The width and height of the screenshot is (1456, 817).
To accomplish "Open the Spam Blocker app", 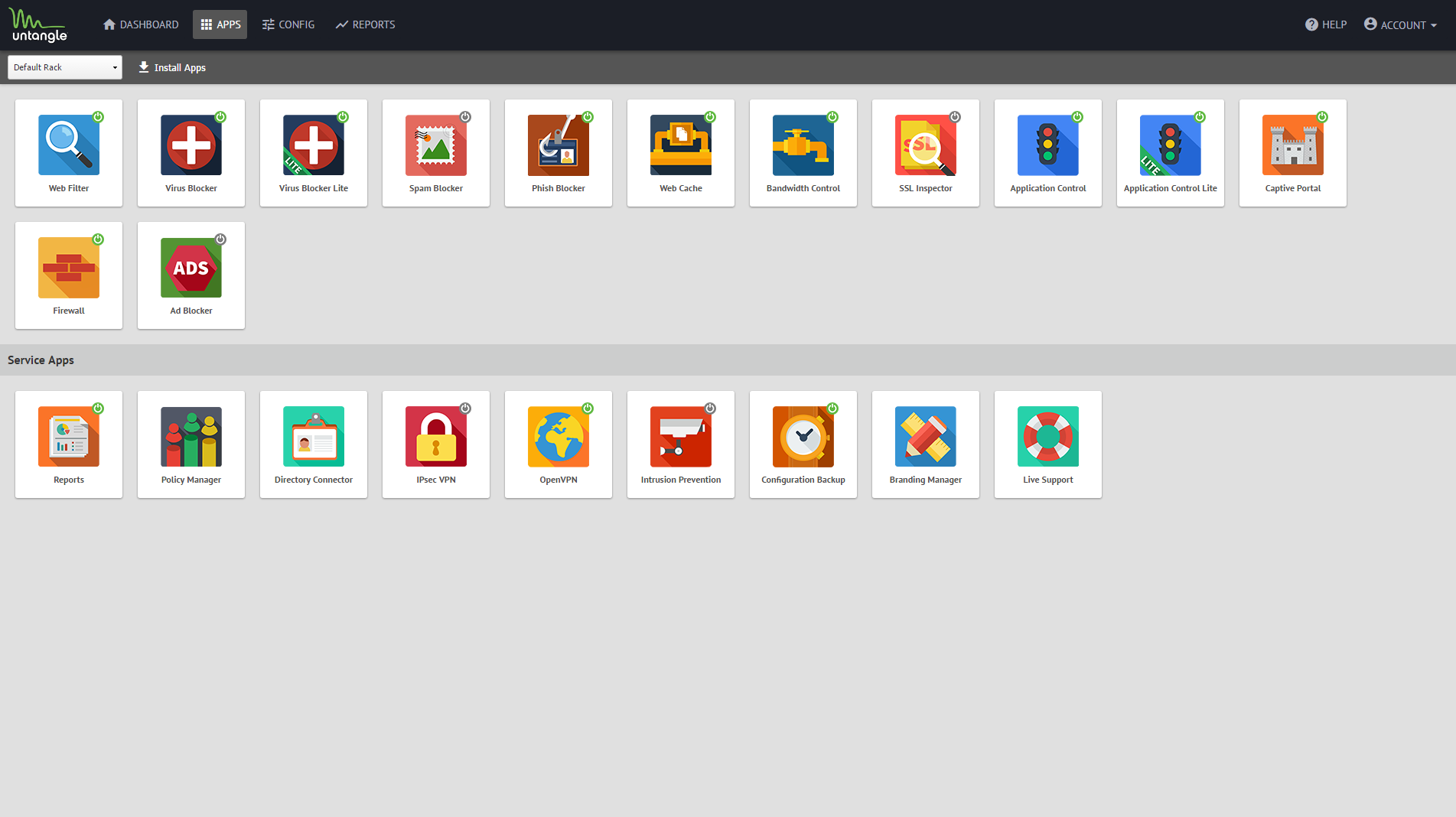I will pyautogui.click(x=436, y=153).
